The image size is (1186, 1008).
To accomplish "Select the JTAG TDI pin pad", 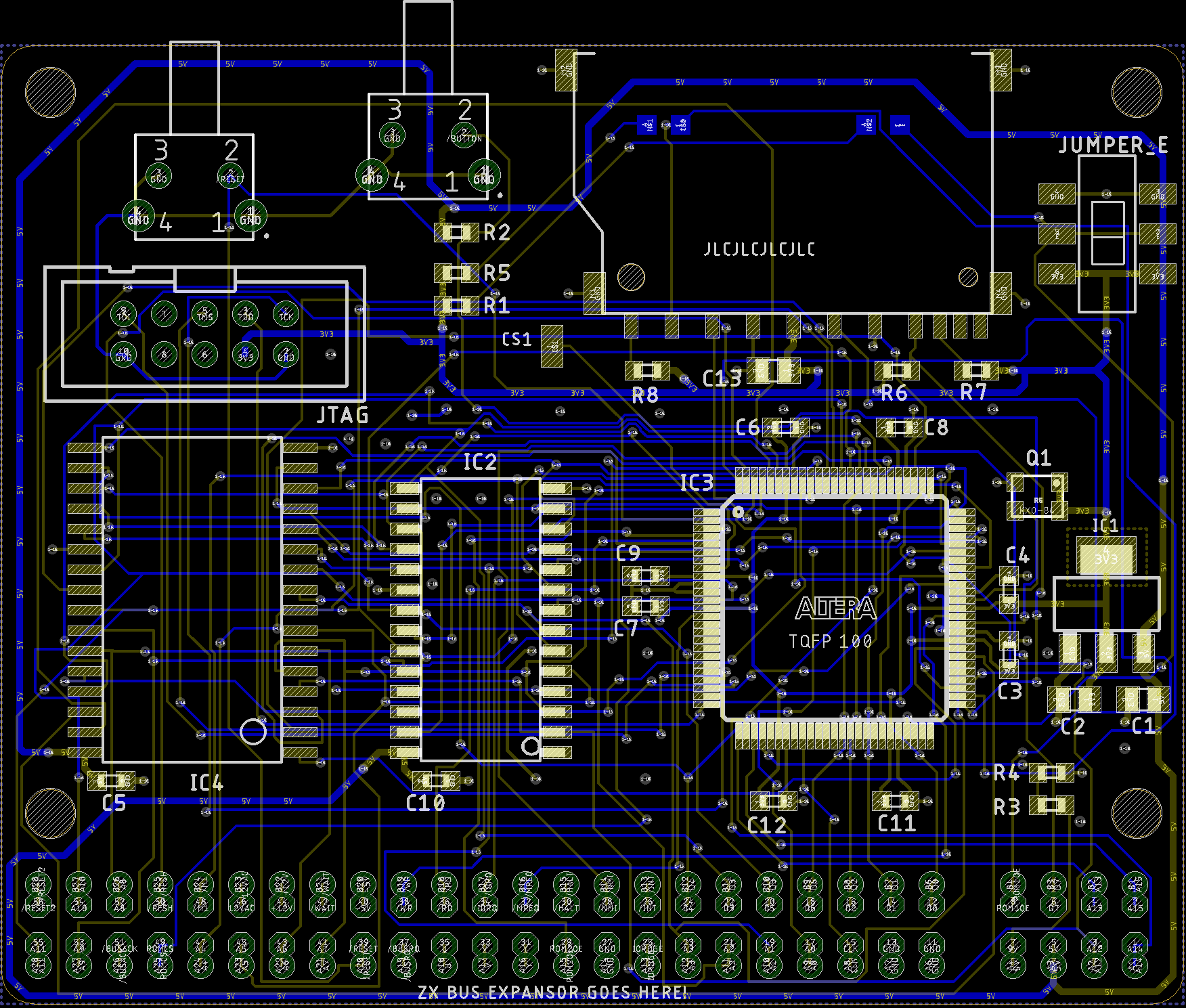I will 124,314.
